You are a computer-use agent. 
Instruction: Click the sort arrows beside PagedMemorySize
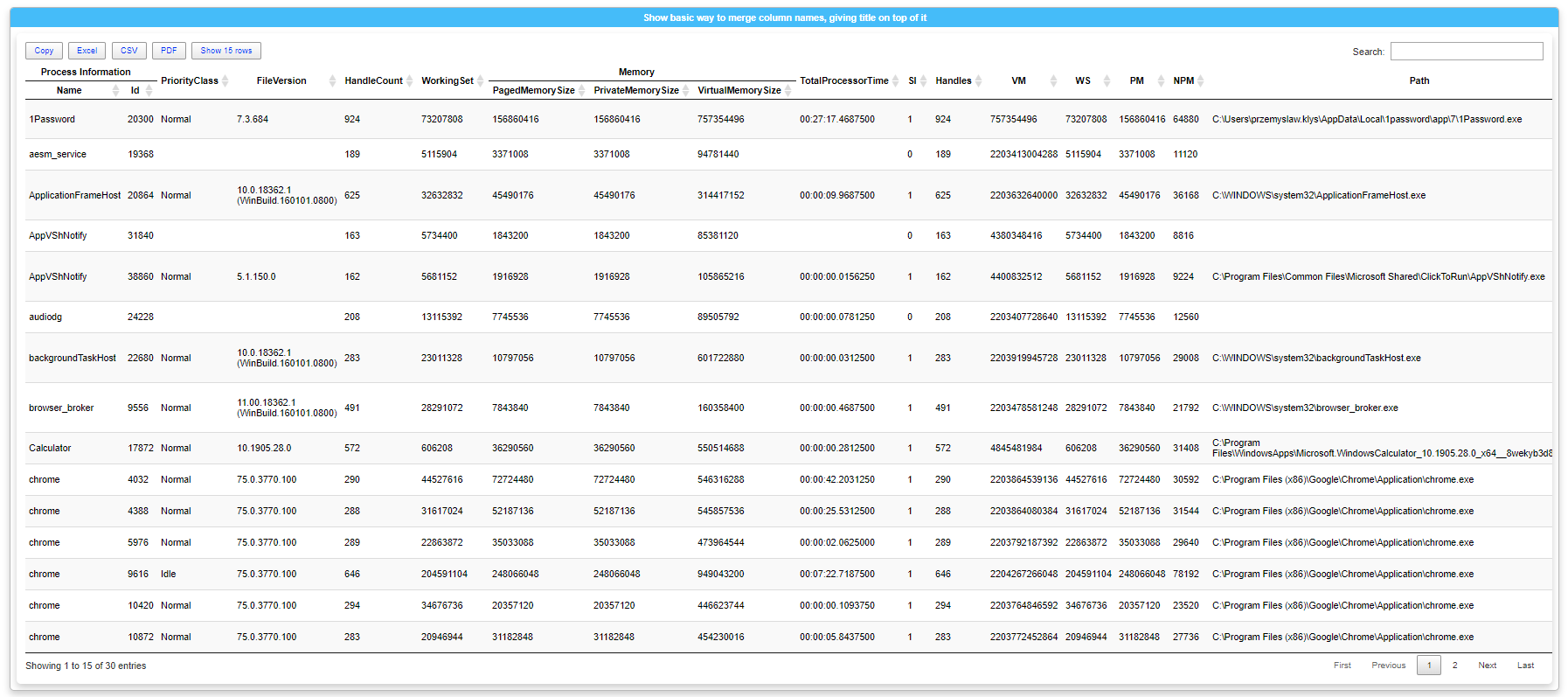click(581, 91)
